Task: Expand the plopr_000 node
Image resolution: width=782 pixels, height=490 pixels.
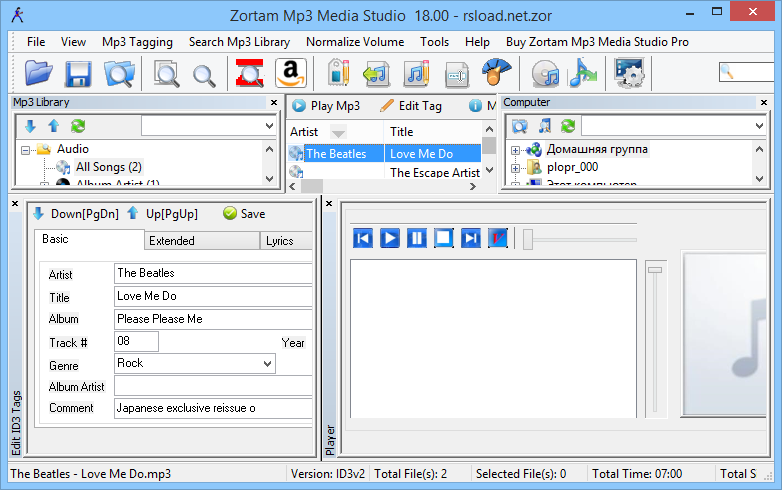Action: 515,168
